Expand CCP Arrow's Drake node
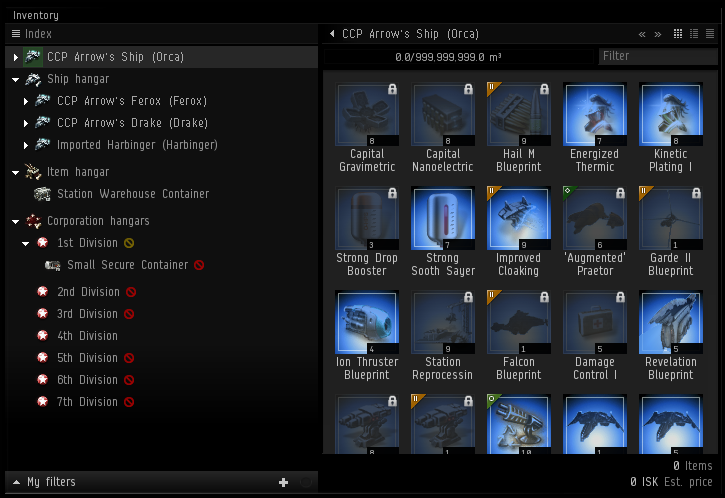The image size is (725, 498). pos(26,123)
